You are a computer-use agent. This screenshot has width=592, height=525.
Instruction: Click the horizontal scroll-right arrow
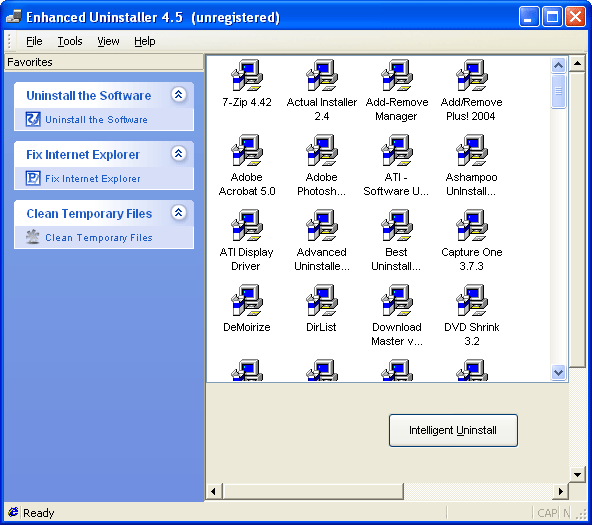tap(561, 491)
